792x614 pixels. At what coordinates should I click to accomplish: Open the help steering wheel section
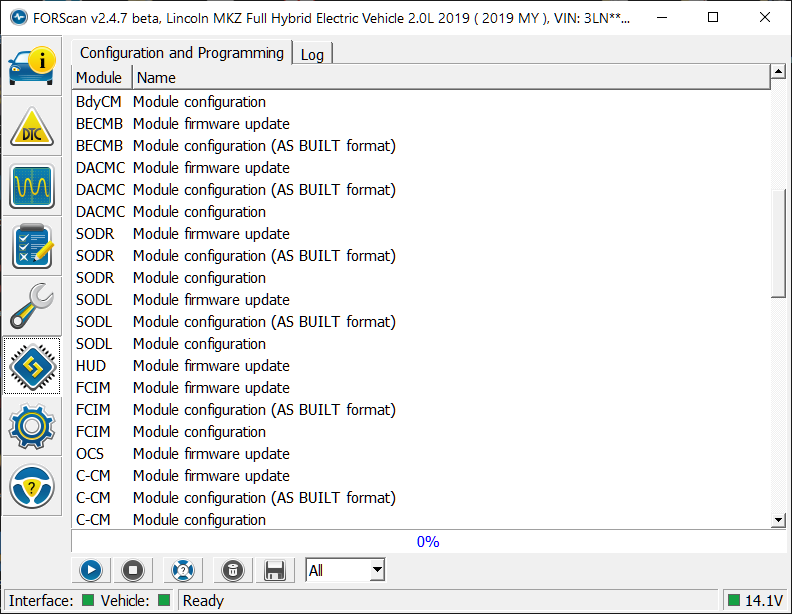[x=32, y=487]
